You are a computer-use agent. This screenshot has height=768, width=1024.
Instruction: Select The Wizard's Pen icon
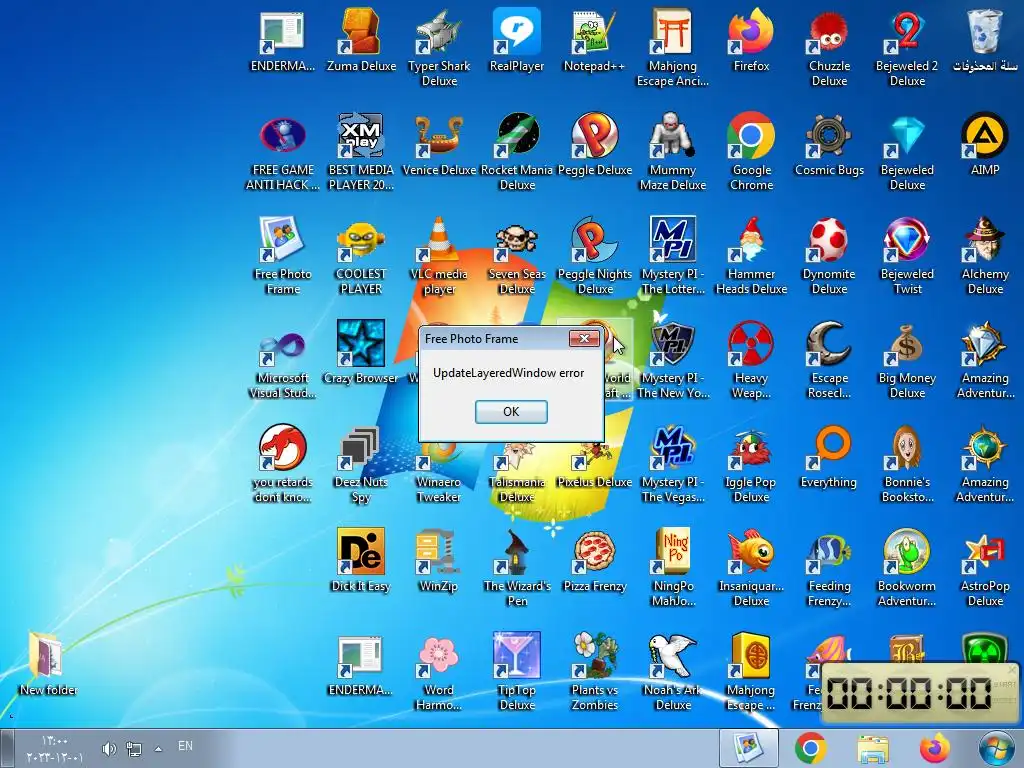(x=517, y=567)
